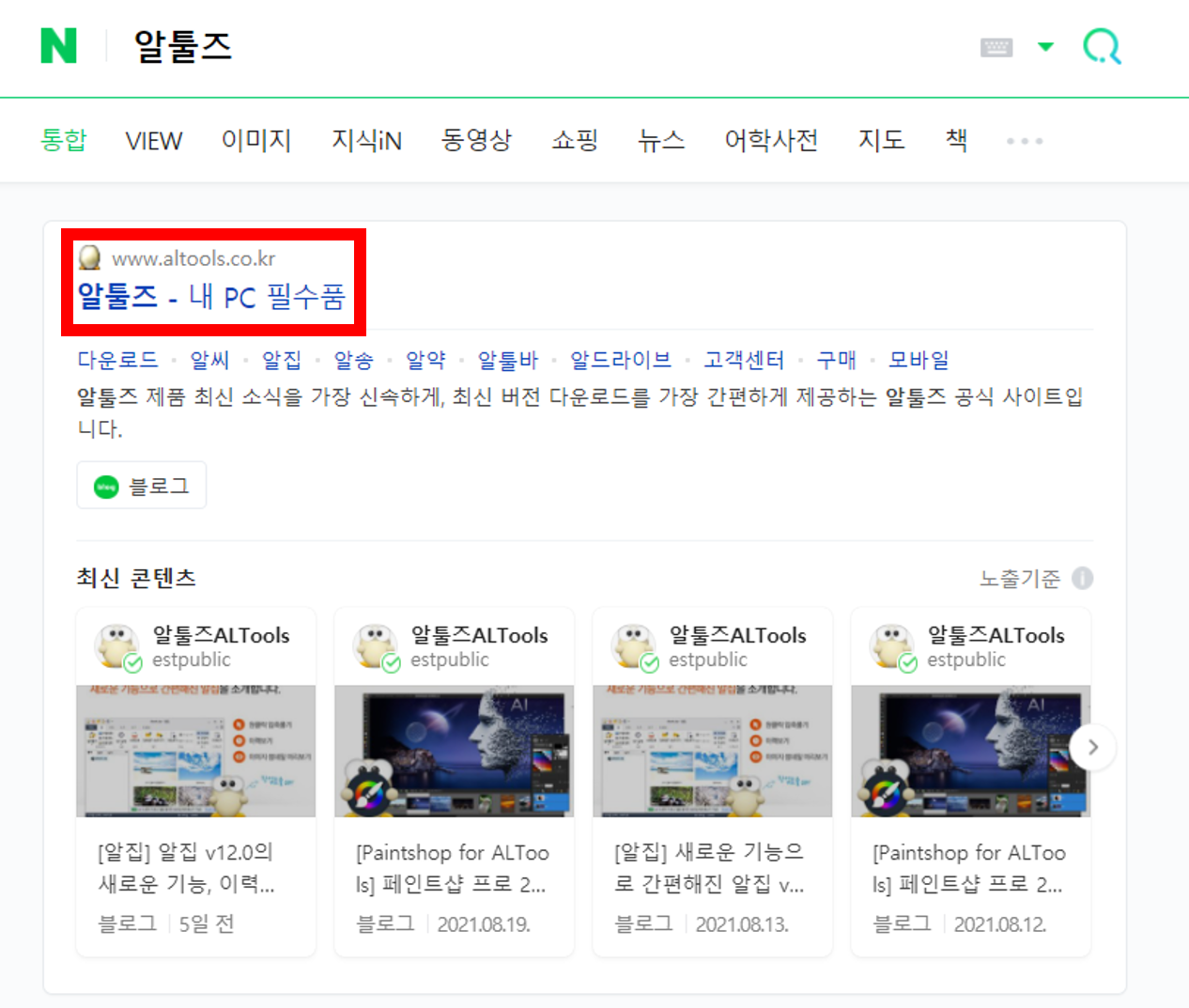The image size is (1189, 1008).
Task: Click the 노출기준 text
Action: (x=1020, y=579)
